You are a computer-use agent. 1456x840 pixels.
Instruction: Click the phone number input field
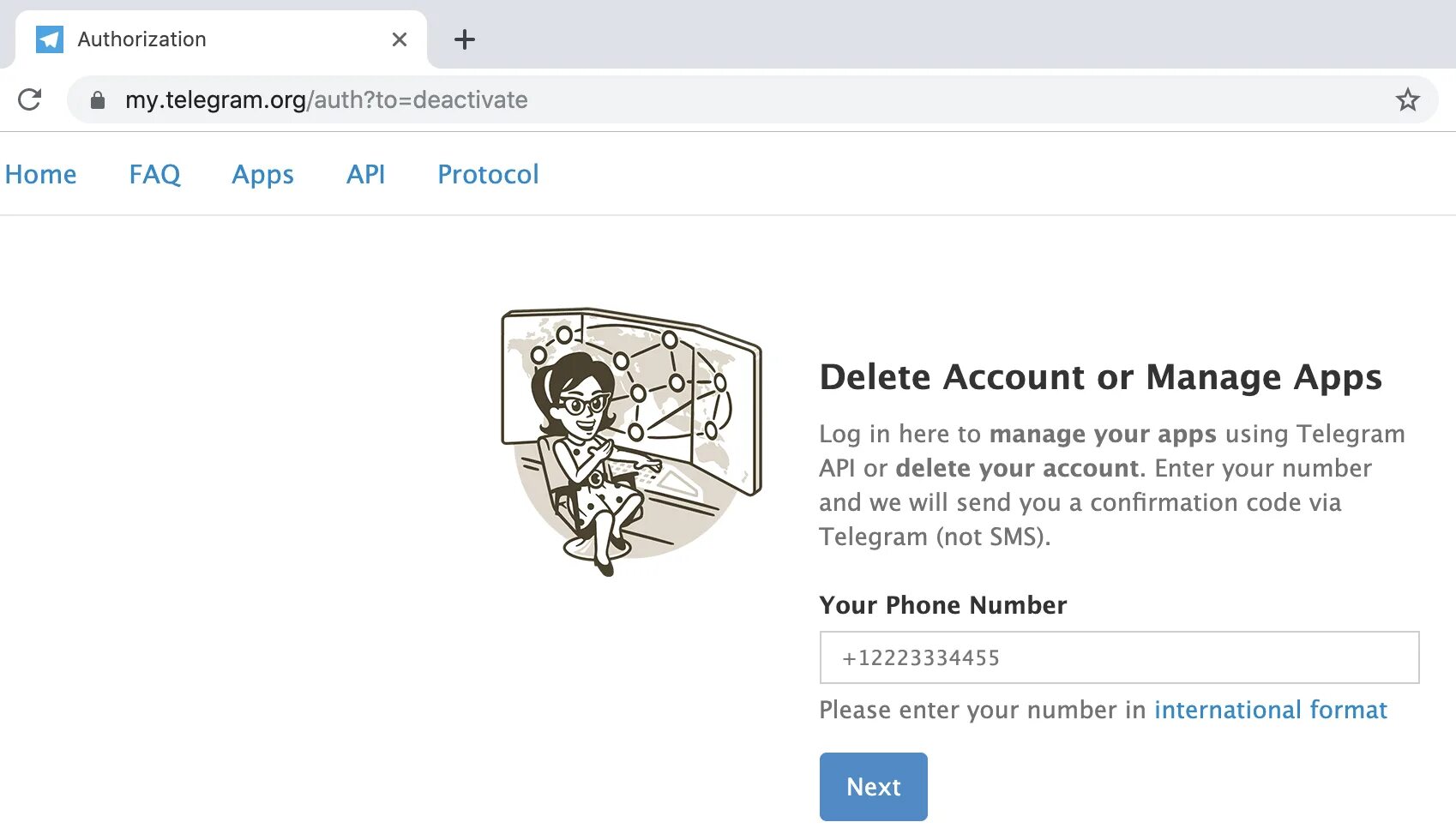[1119, 657]
